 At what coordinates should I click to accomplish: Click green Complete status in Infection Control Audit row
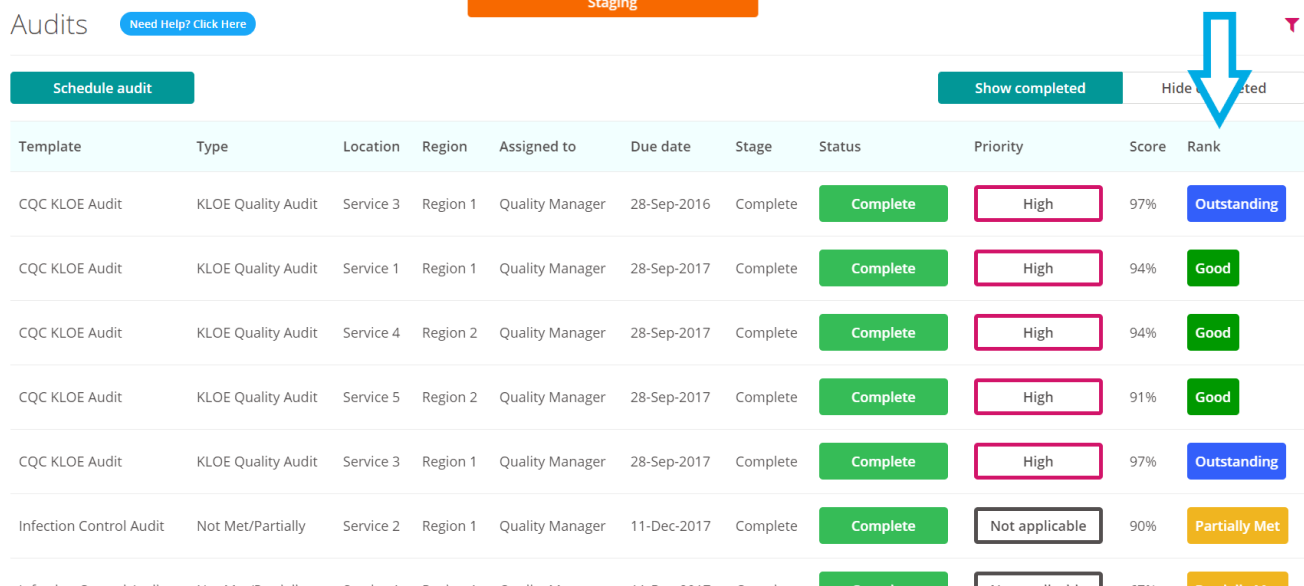[x=883, y=526]
